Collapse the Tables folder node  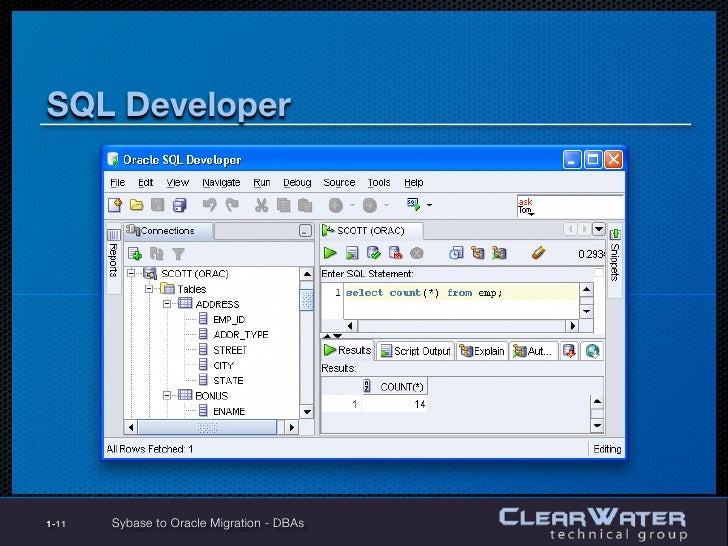[149, 289]
